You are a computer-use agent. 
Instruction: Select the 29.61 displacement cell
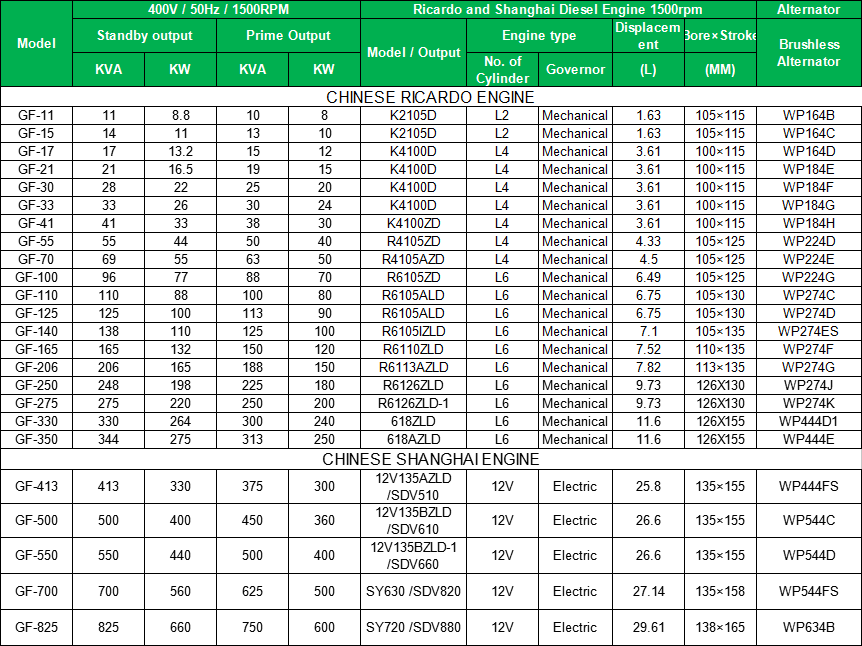pos(648,627)
